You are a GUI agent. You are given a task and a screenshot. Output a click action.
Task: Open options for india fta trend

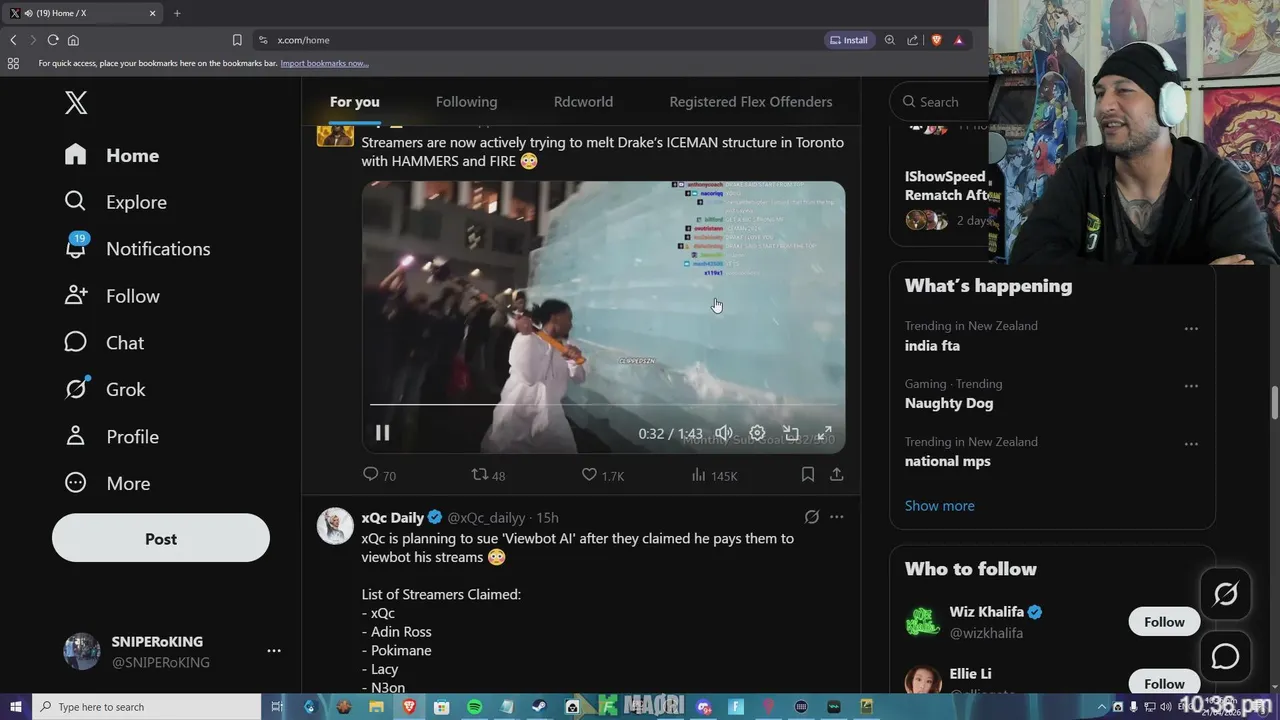pos(1191,328)
